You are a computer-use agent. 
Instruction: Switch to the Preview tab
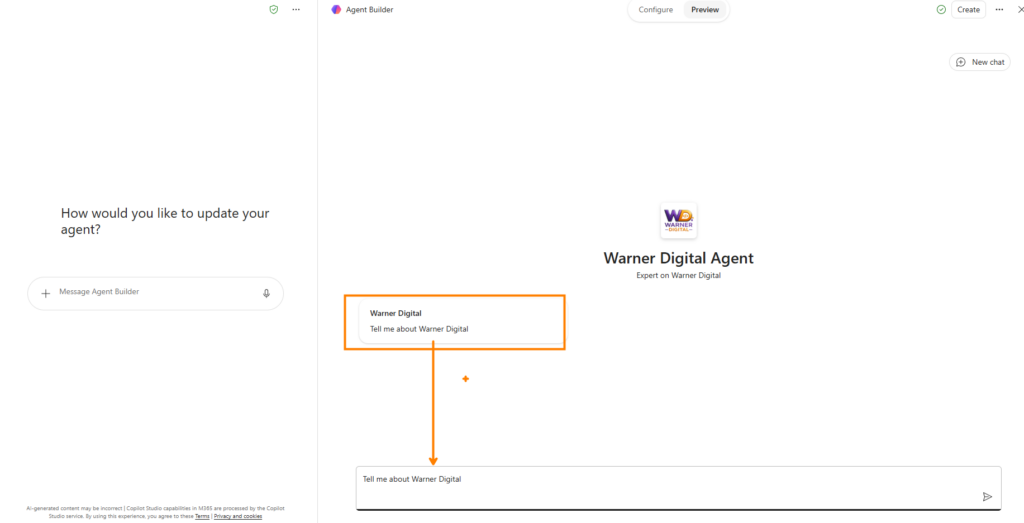pyautogui.click(x=705, y=10)
